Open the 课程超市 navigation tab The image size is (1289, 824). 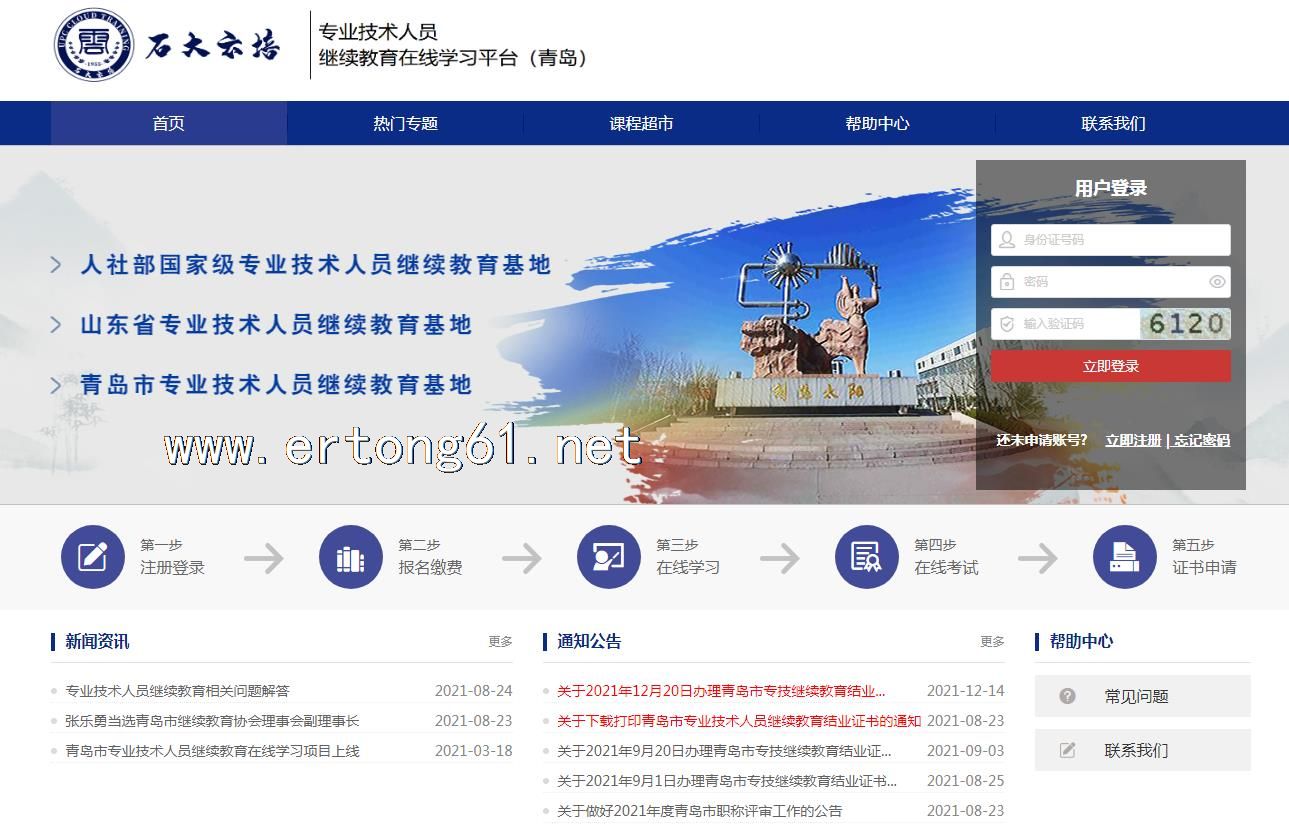tap(641, 124)
